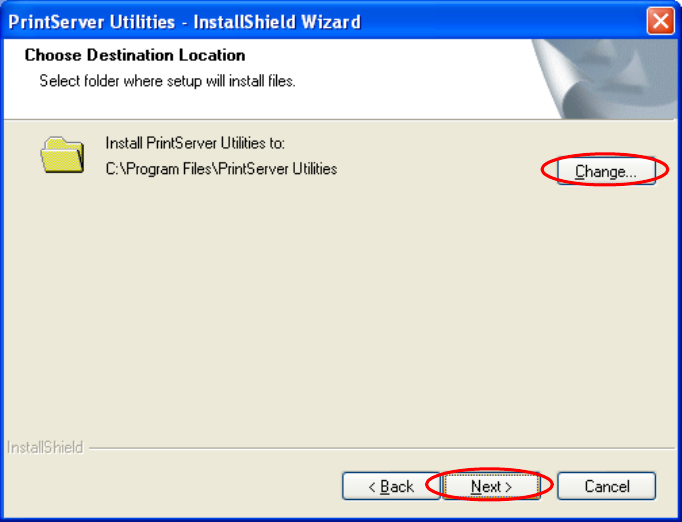Click the blank title bar area beside the title text
This screenshot has width=682, height=522.
click(x=500, y=22)
